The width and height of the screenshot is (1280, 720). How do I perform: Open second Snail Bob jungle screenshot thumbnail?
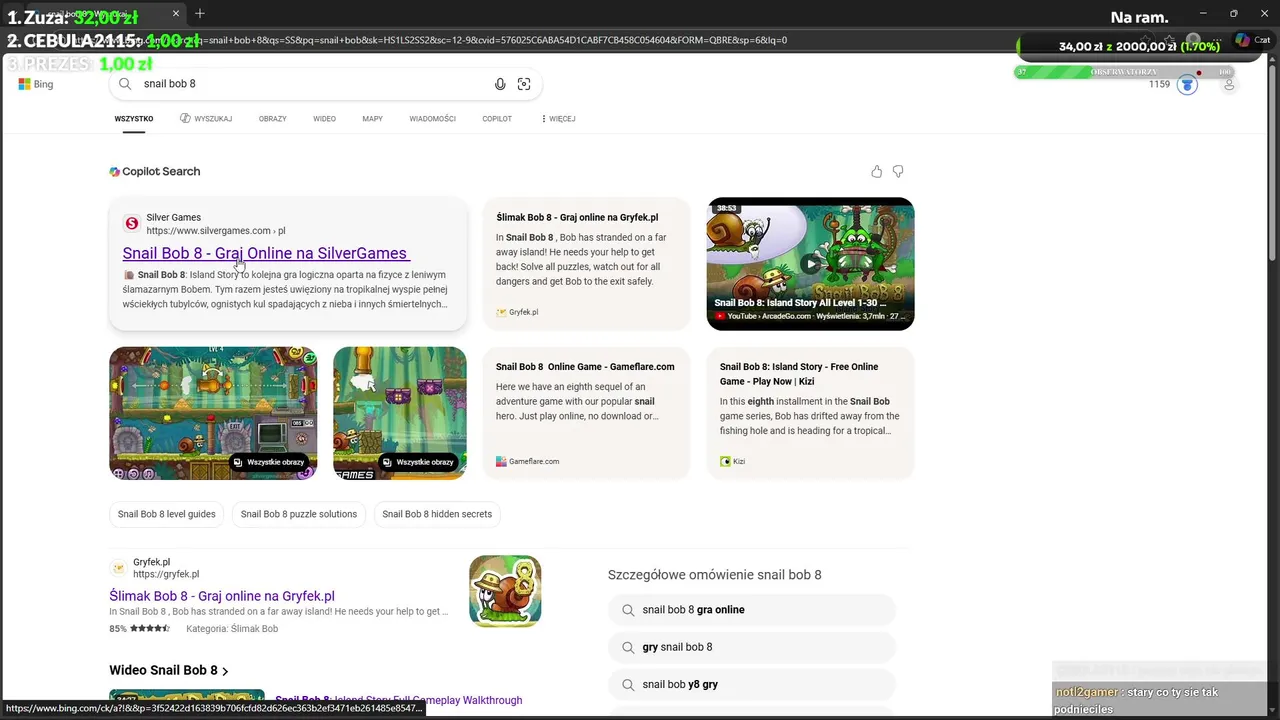point(400,413)
